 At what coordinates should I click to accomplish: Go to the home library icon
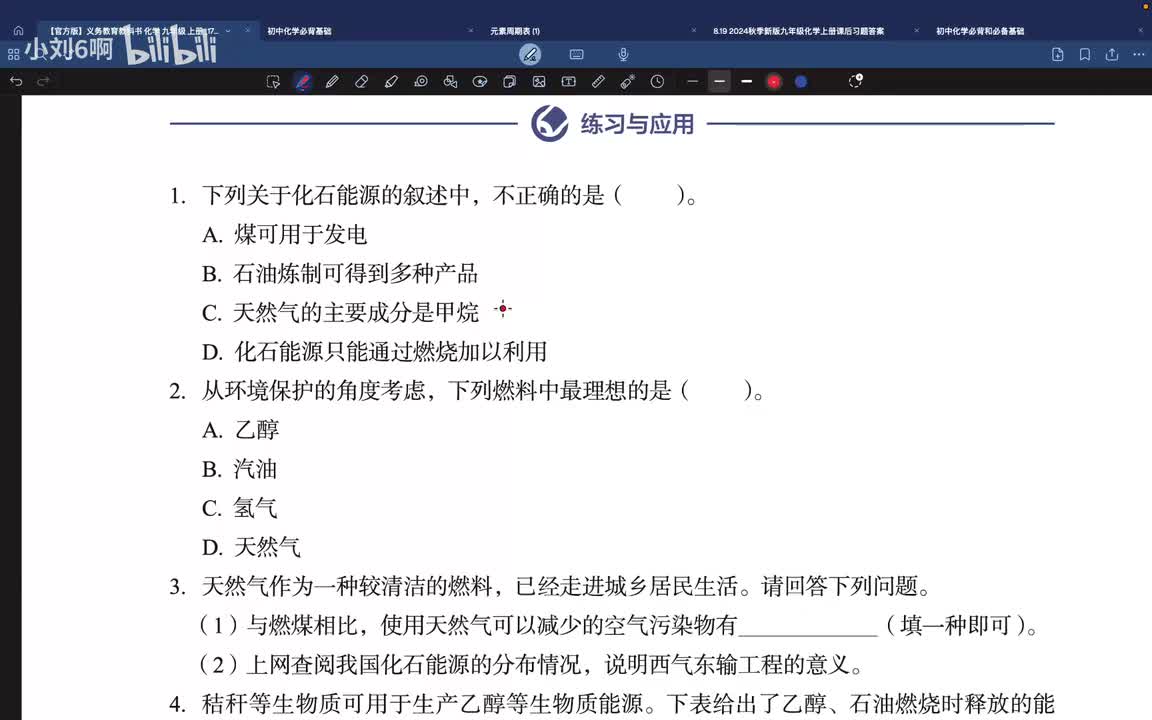pyautogui.click(x=18, y=31)
